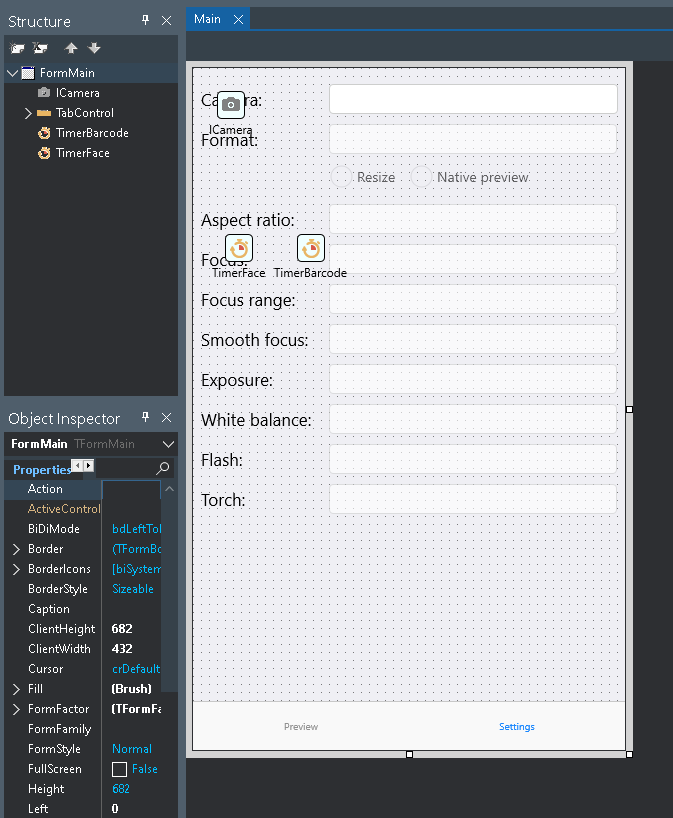This screenshot has height=818, width=673.
Task: Select the TimerBarcode component on the form
Action: click(311, 248)
